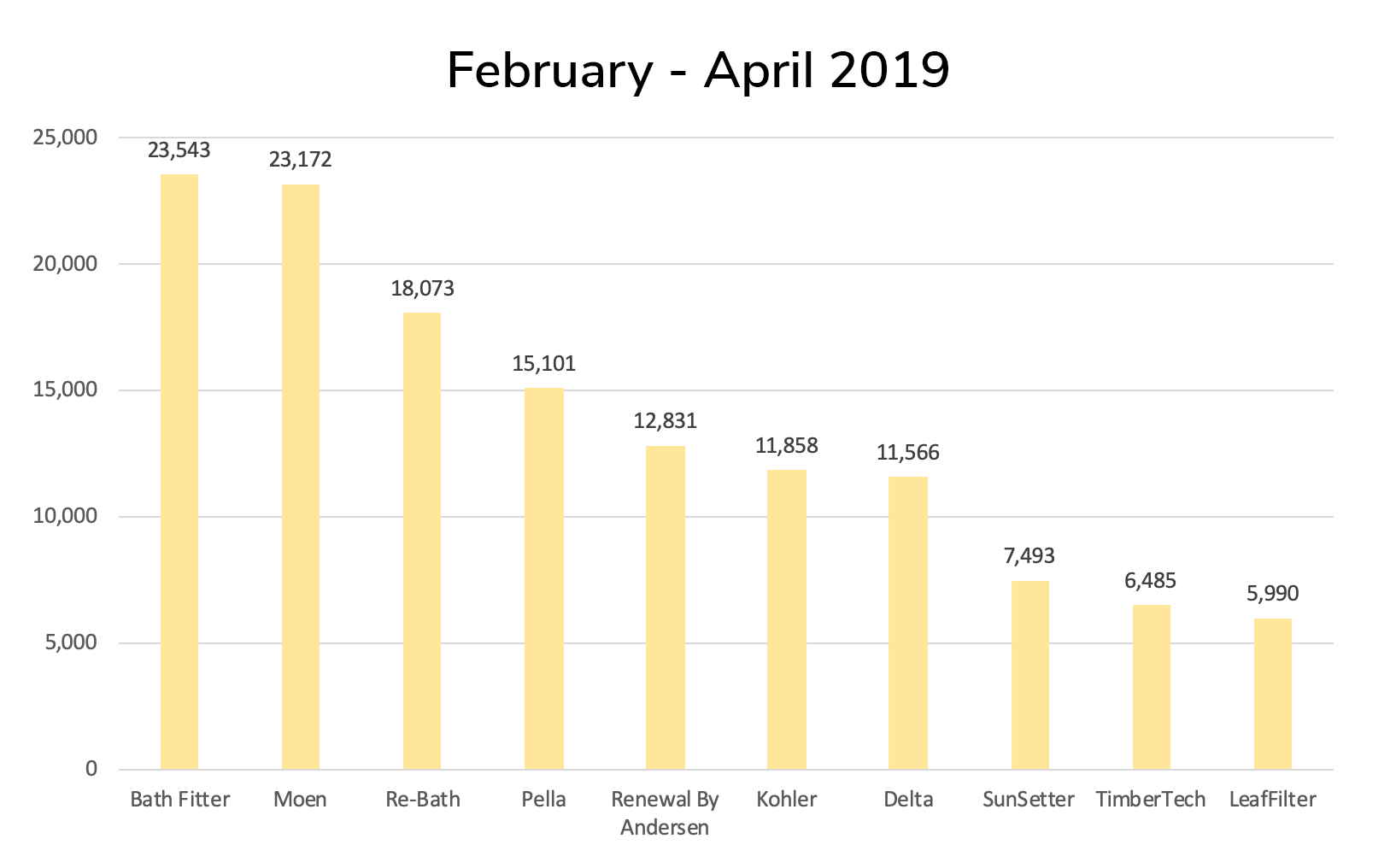Viewport: 1396px width, 868px height.
Task: Click the 18,073 data label
Action: click(x=422, y=289)
